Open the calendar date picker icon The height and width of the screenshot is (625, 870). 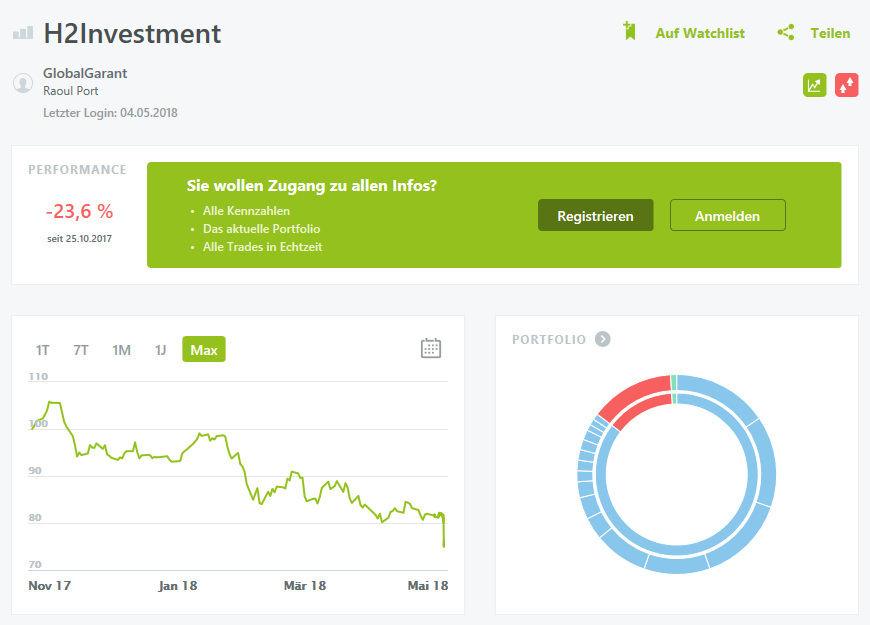click(431, 348)
